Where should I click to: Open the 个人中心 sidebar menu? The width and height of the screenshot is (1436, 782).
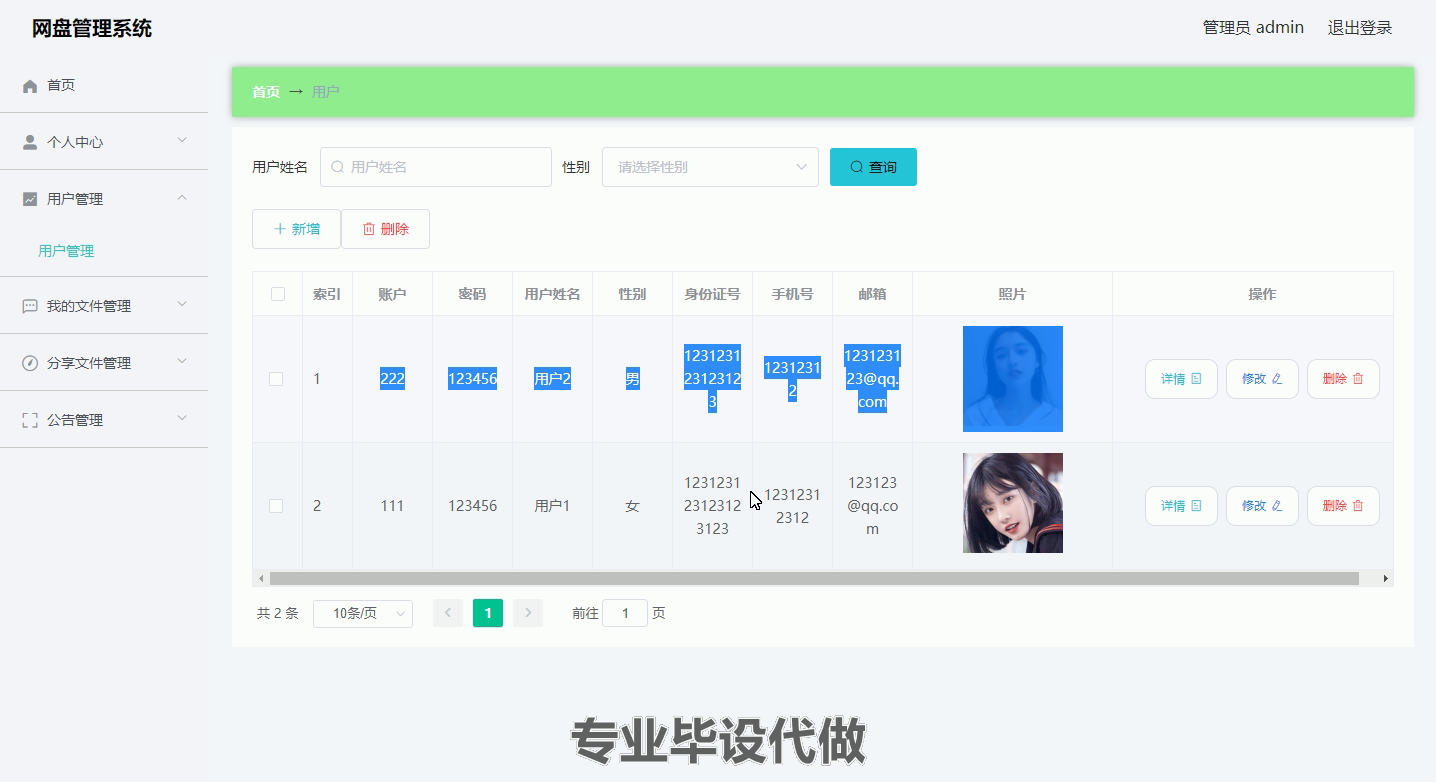(x=104, y=142)
